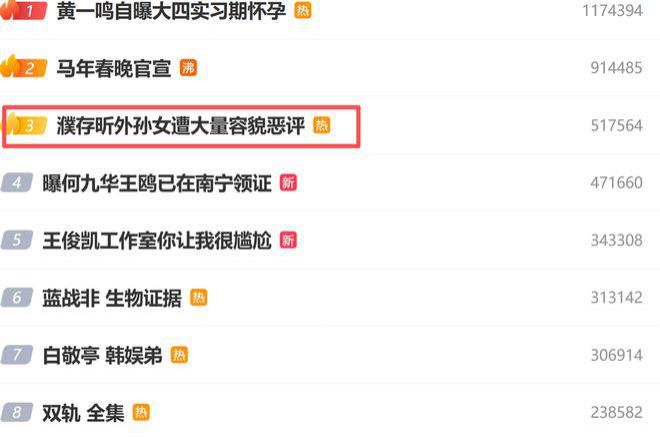Open topic 黄一鸣自曝大四实习期怀孕
Screen dimensions: 660x439
tap(171, 11)
